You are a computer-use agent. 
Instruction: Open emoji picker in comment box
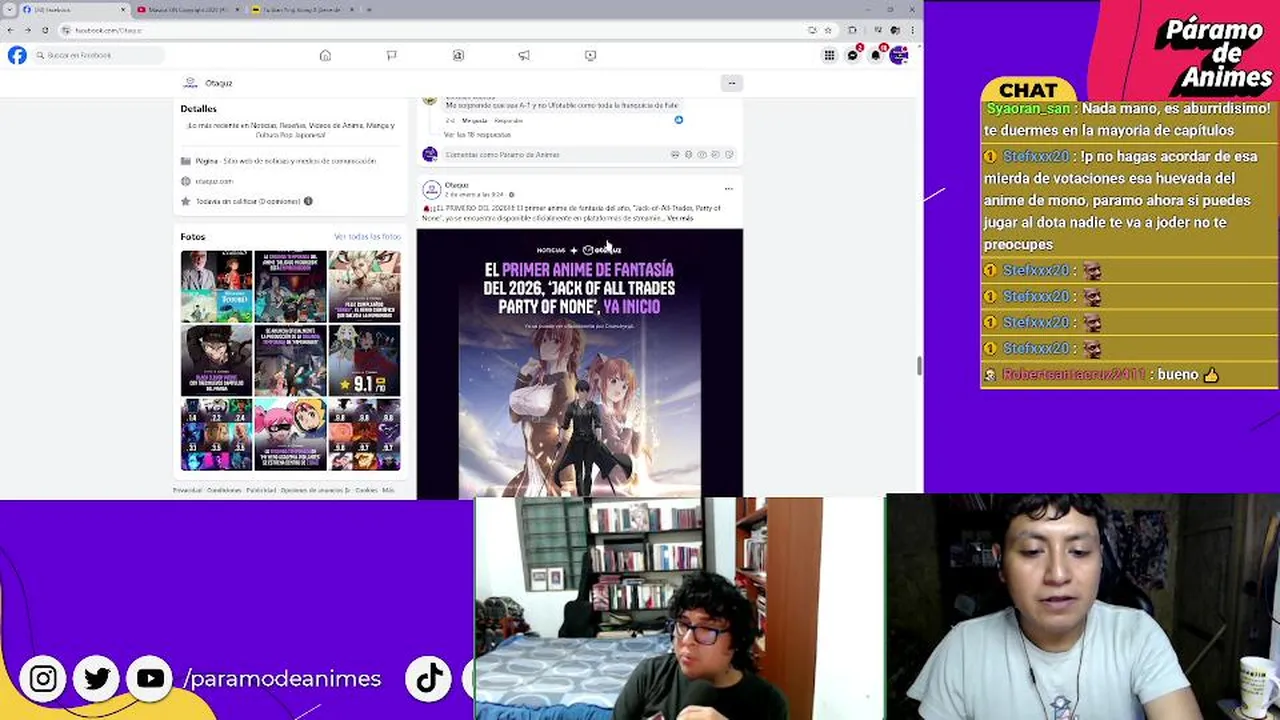click(688, 154)
